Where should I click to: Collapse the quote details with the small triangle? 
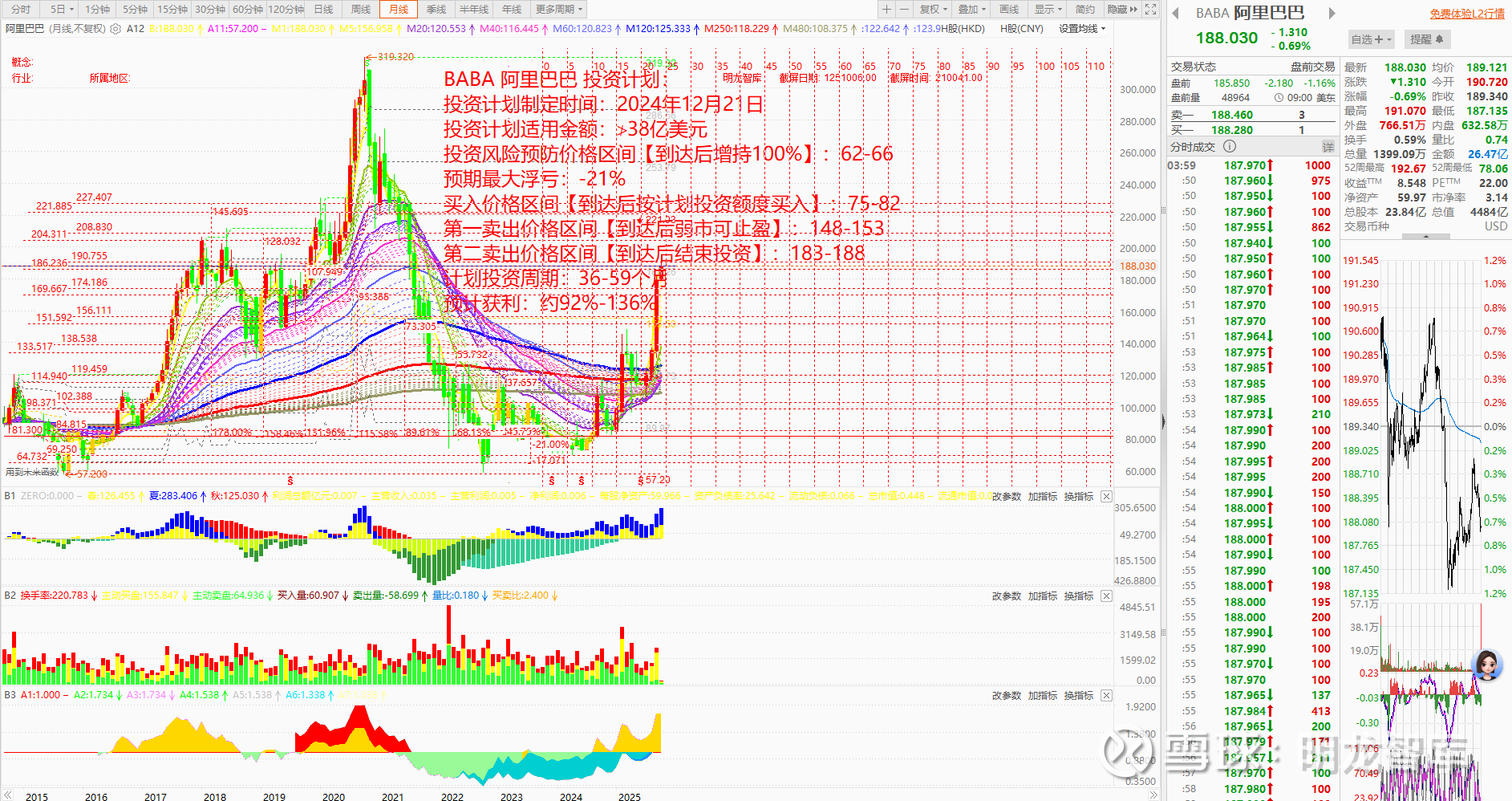click(x=1425, y=237)
